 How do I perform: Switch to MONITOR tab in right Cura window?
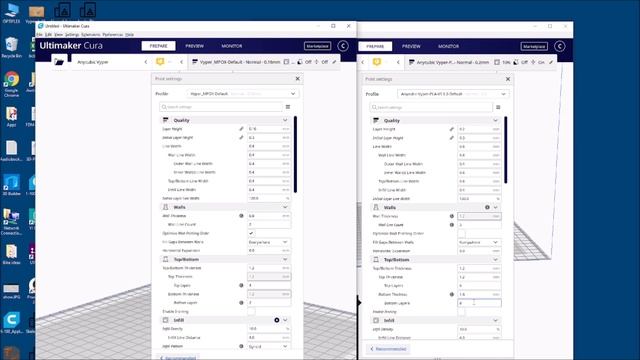[449, 47]
